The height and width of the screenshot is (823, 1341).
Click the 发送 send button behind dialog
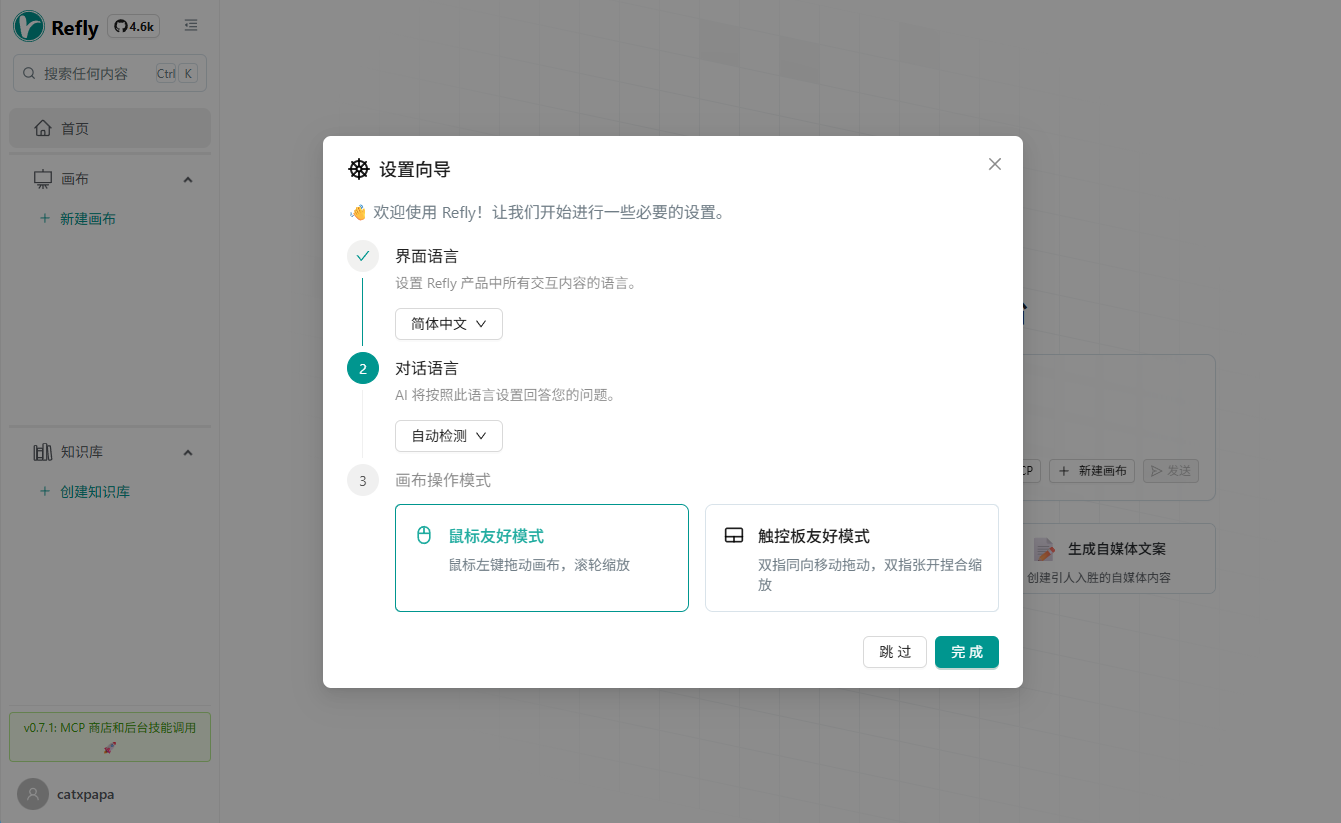tap(1171, 471)
